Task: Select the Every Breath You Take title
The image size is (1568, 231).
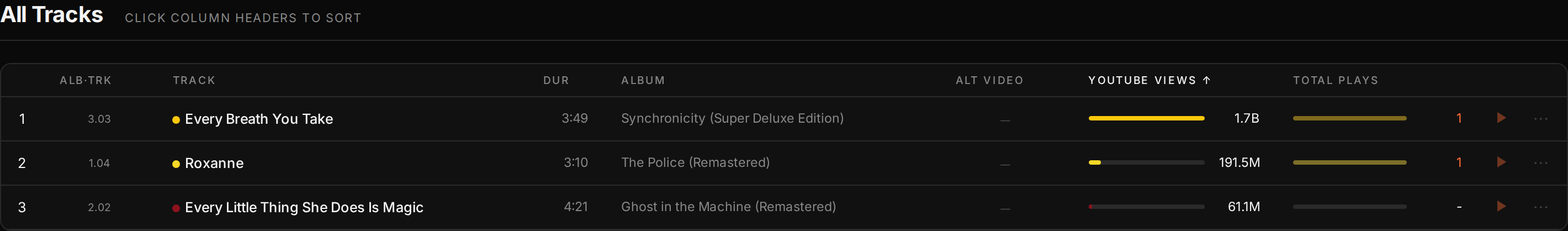Action: [x=259, y=119]
